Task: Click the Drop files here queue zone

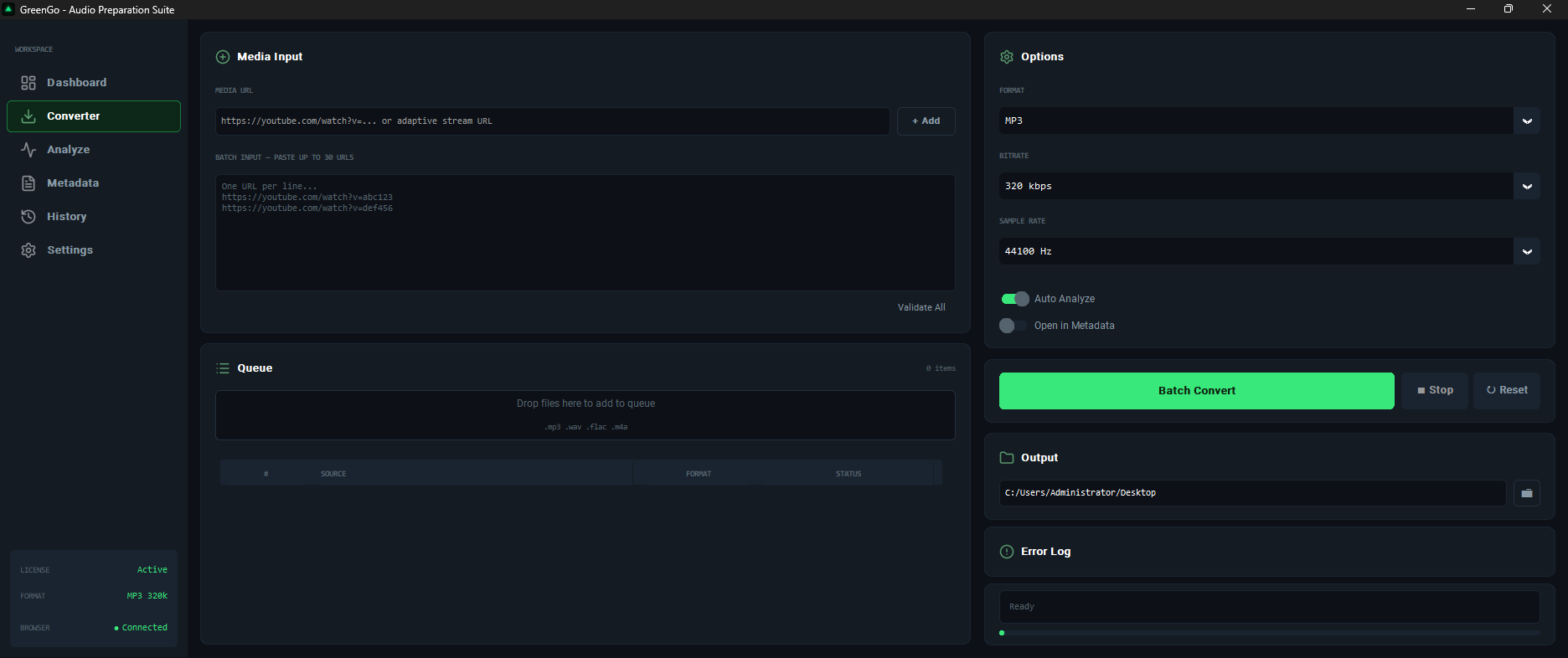Action: (x=585, y=415)
